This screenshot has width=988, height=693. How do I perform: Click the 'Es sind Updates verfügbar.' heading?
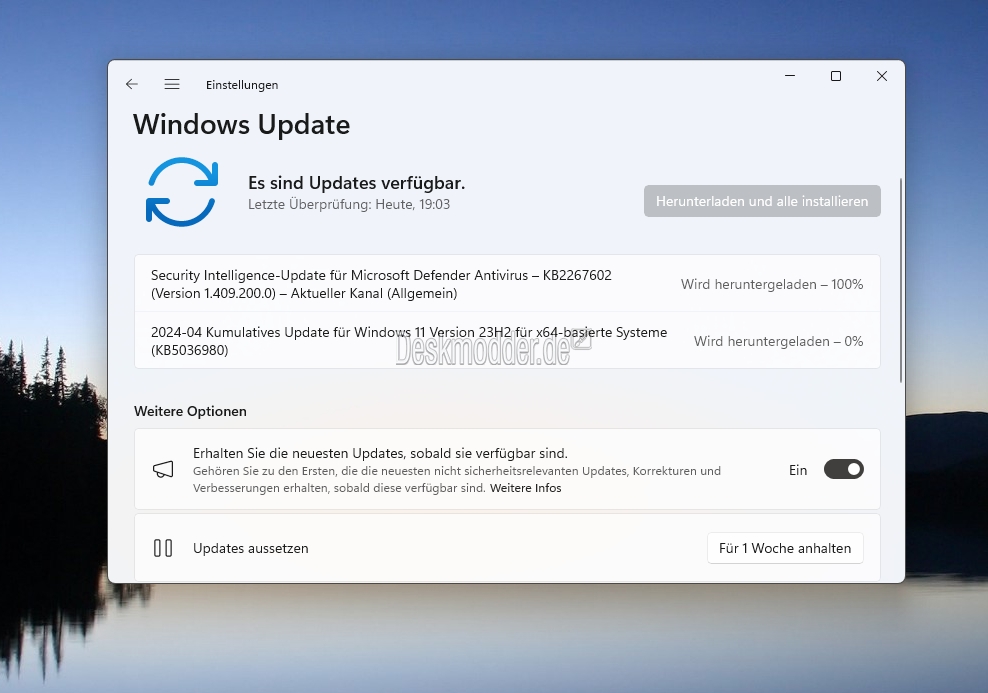tap(357, 183)
